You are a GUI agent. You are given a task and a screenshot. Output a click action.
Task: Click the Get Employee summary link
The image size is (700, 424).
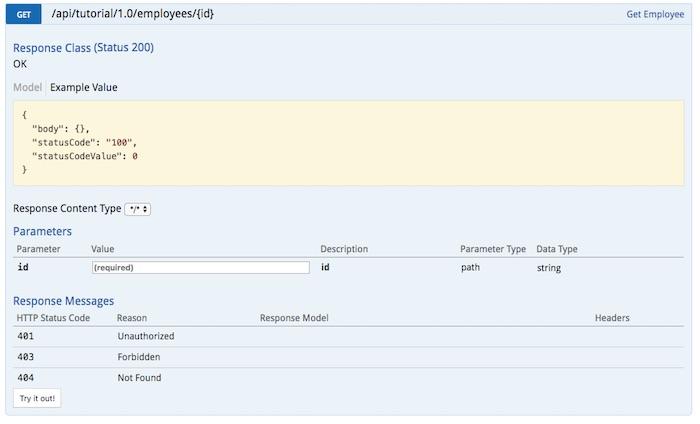[x=655, y=14]
